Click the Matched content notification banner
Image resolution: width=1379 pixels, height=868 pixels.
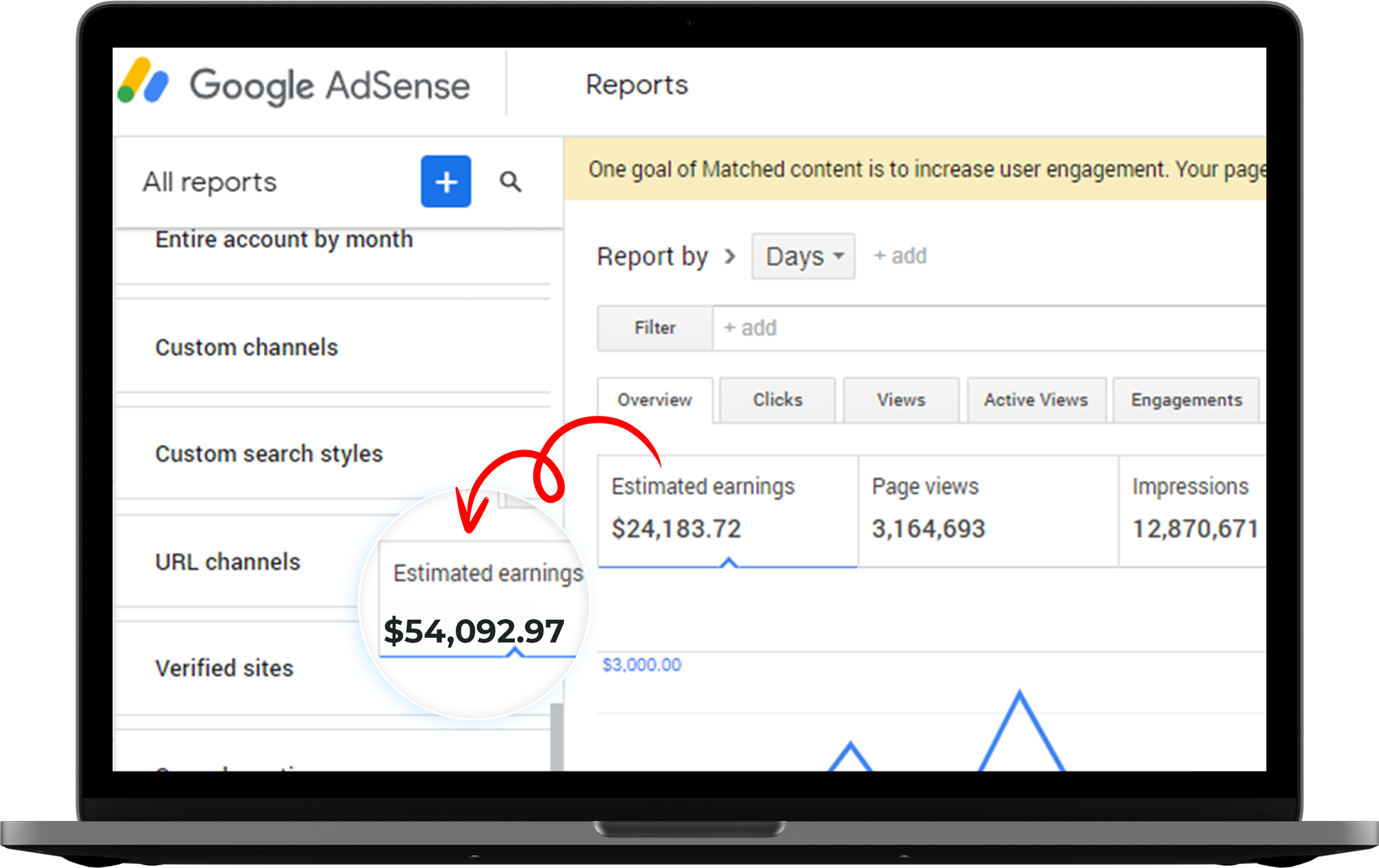[916, 169]
